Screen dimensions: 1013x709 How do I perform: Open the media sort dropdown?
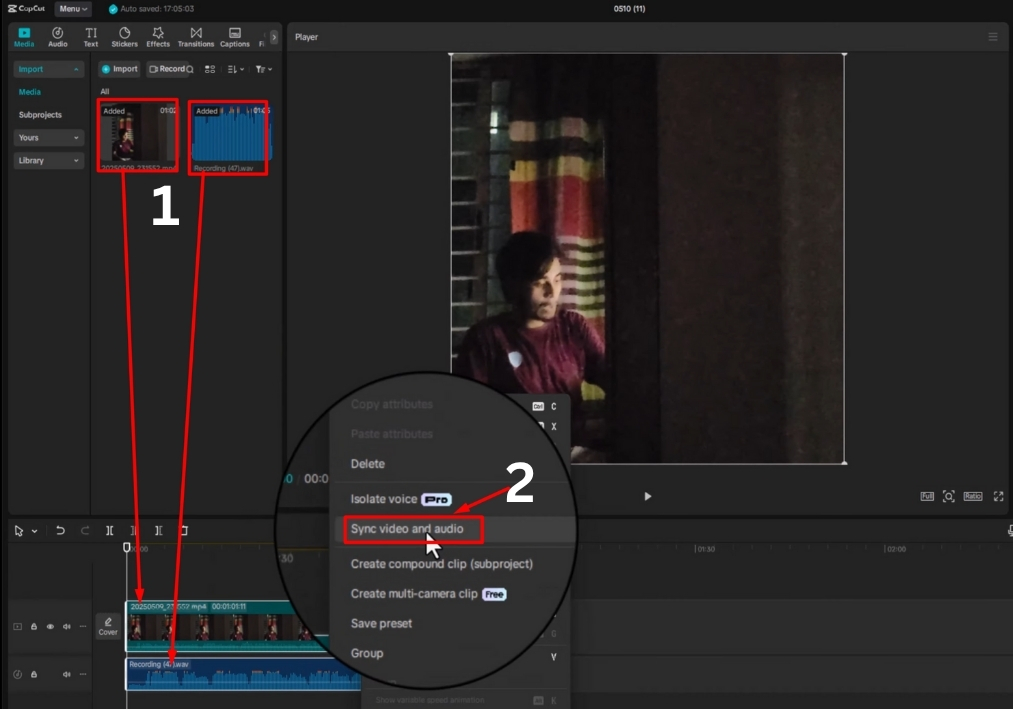click(236, 69)
